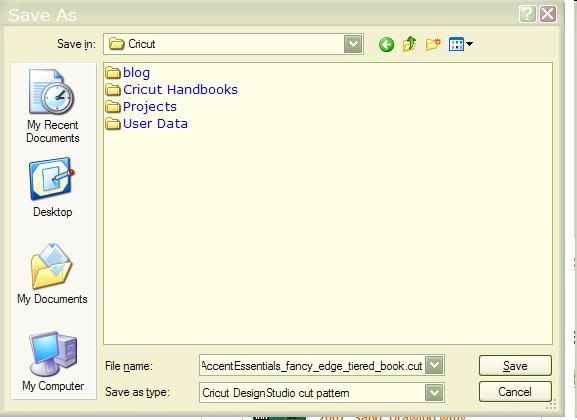Expand the File name dropdown arrow
577x420 pixels.
pyautogui.click(x=434, y=366)
